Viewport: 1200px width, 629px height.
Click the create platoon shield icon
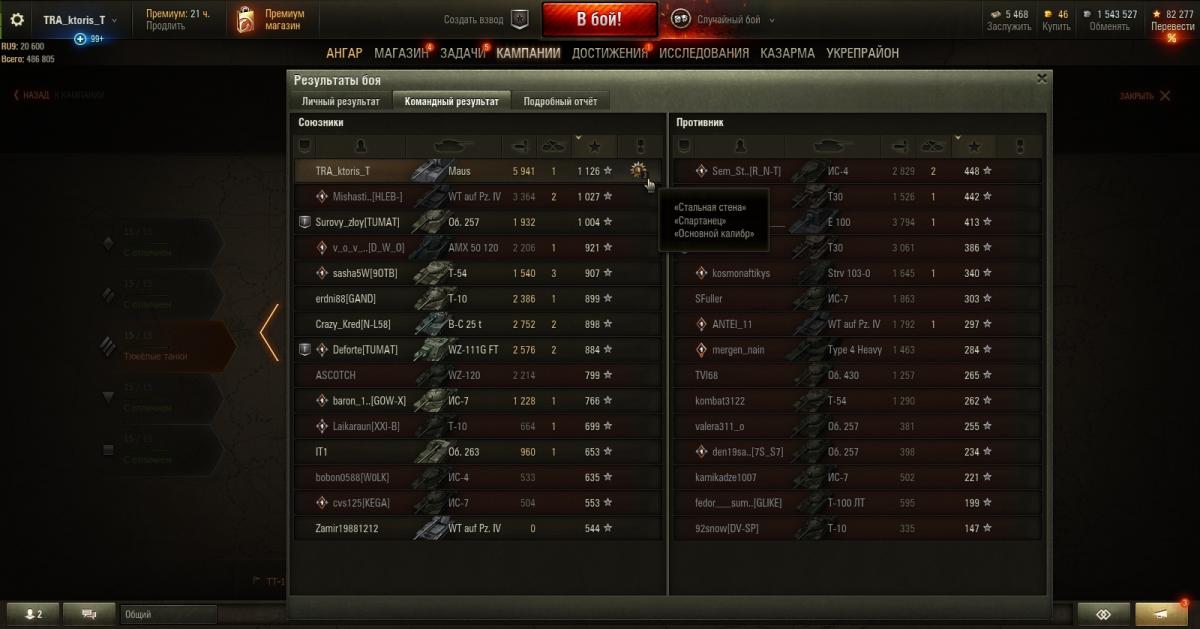pyautogui.click(x=519, y=19)
